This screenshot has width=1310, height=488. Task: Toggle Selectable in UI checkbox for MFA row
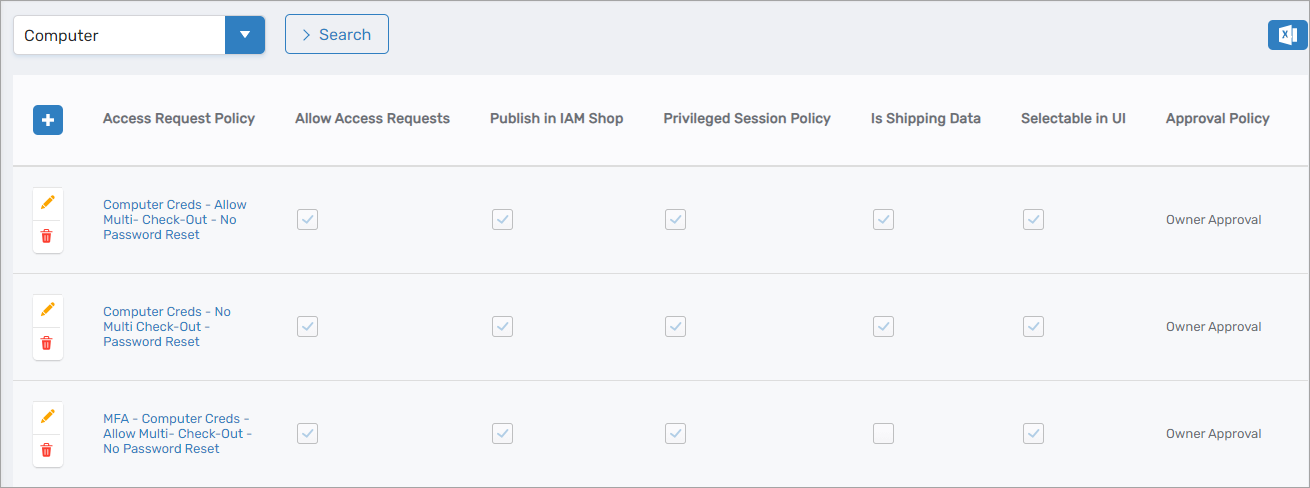click(1033, 434)
